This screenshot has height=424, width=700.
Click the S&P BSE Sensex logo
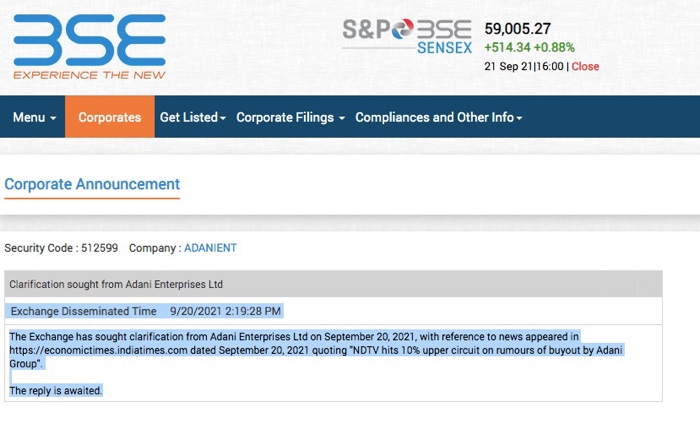(x=407, y=36)
